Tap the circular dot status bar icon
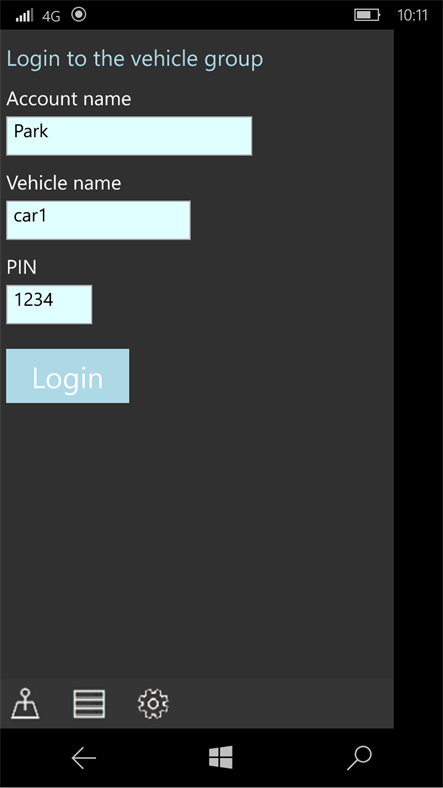 click(78, 15)
